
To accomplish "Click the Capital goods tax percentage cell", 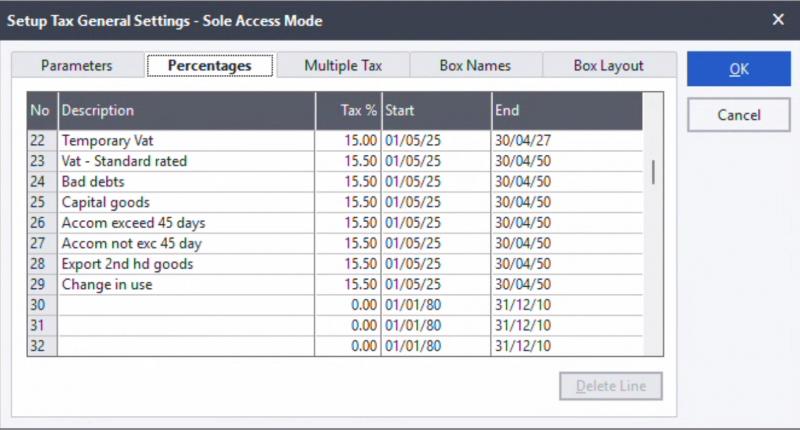I will click(x=348, y=202).
